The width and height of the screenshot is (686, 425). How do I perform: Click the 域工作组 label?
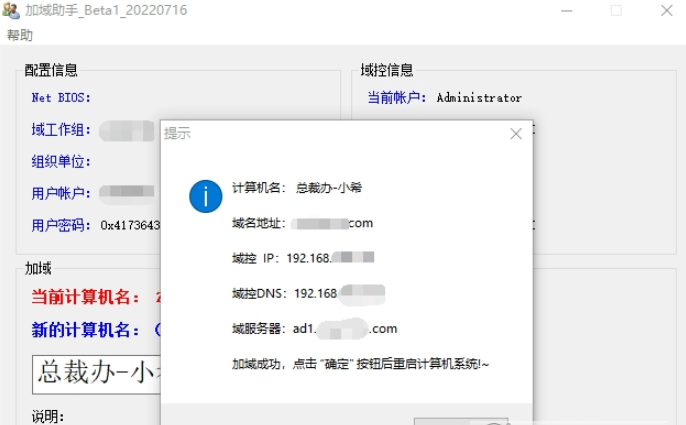(x=61, y=130)
